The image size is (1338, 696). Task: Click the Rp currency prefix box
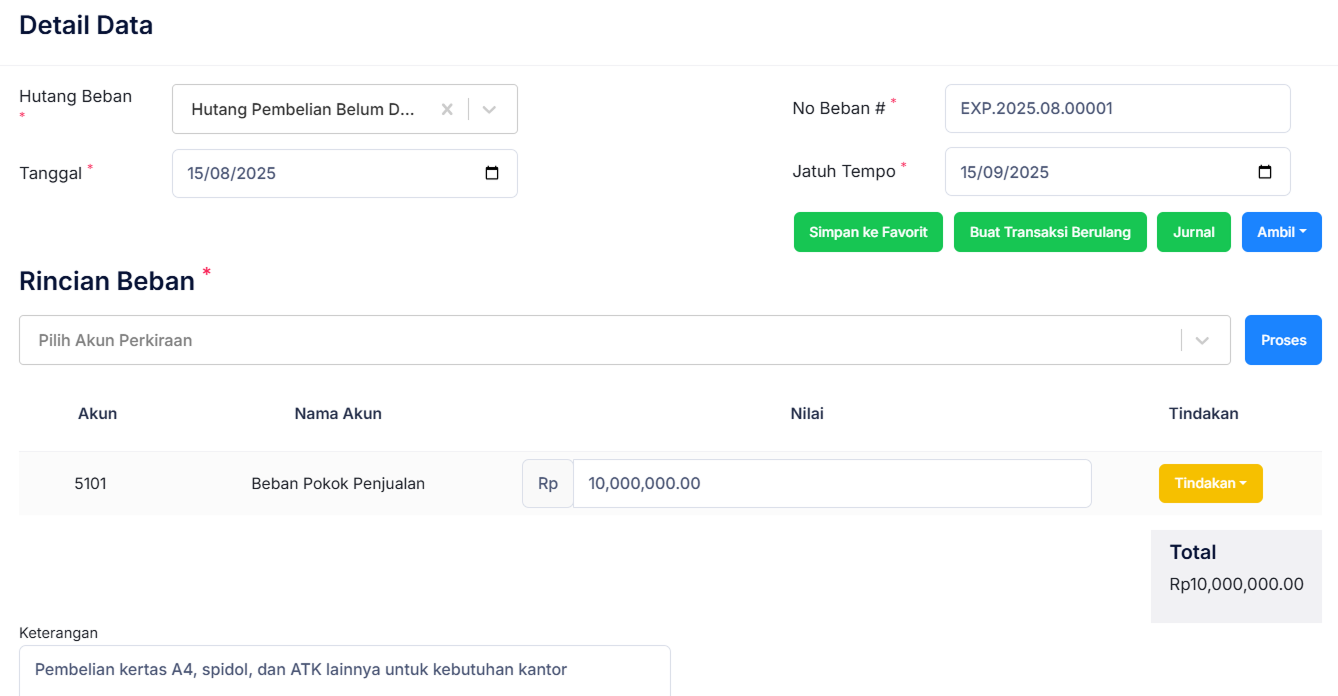click(x=547, y=484)
